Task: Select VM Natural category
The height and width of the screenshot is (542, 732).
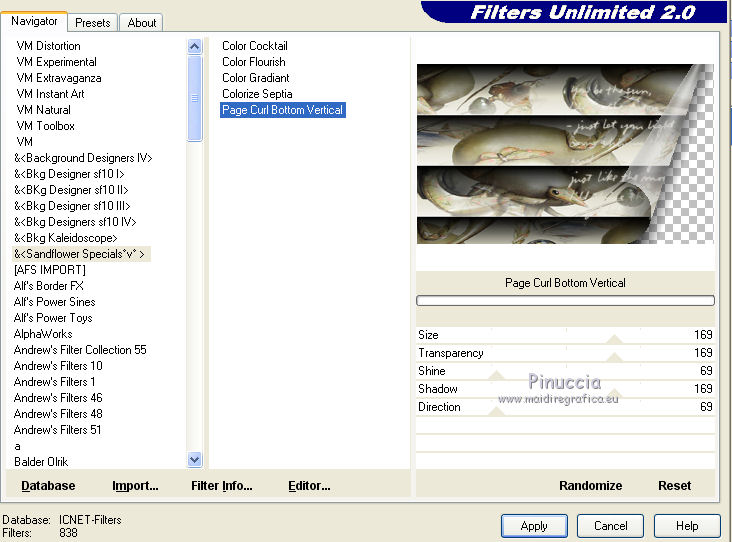Action: pos(43,110)
